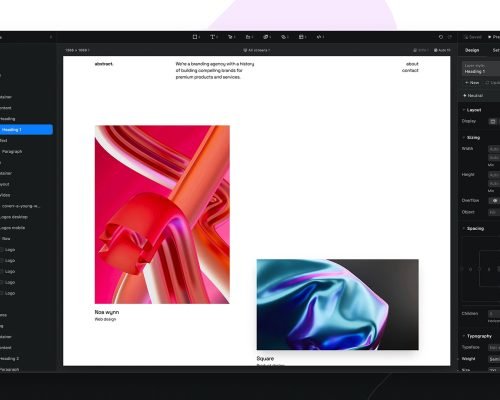Viewport: 500px width, 400px height.
Task: Select the Logos desktop layer
Action: [14, 217]
